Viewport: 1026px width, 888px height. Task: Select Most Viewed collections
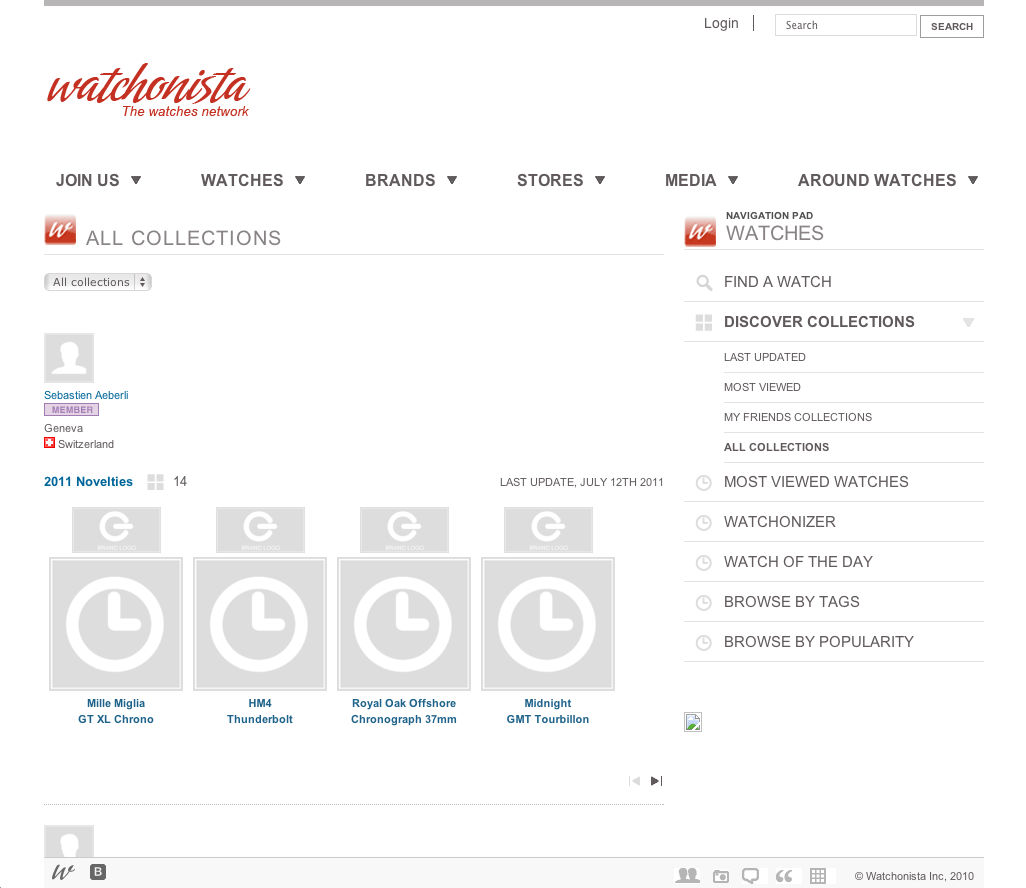pos(762,387)
